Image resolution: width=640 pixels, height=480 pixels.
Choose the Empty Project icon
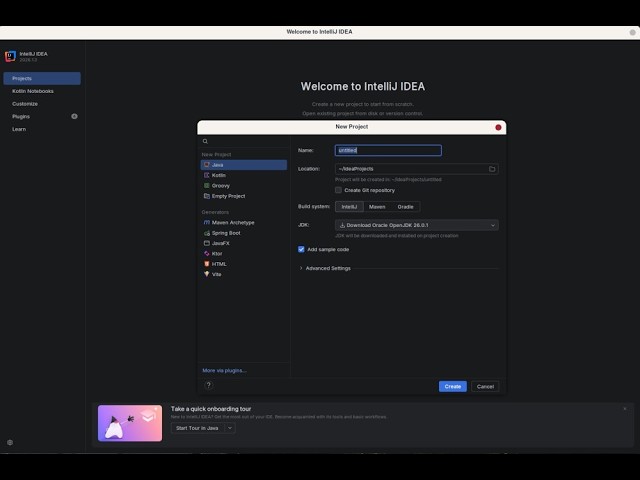coord(207,196)
